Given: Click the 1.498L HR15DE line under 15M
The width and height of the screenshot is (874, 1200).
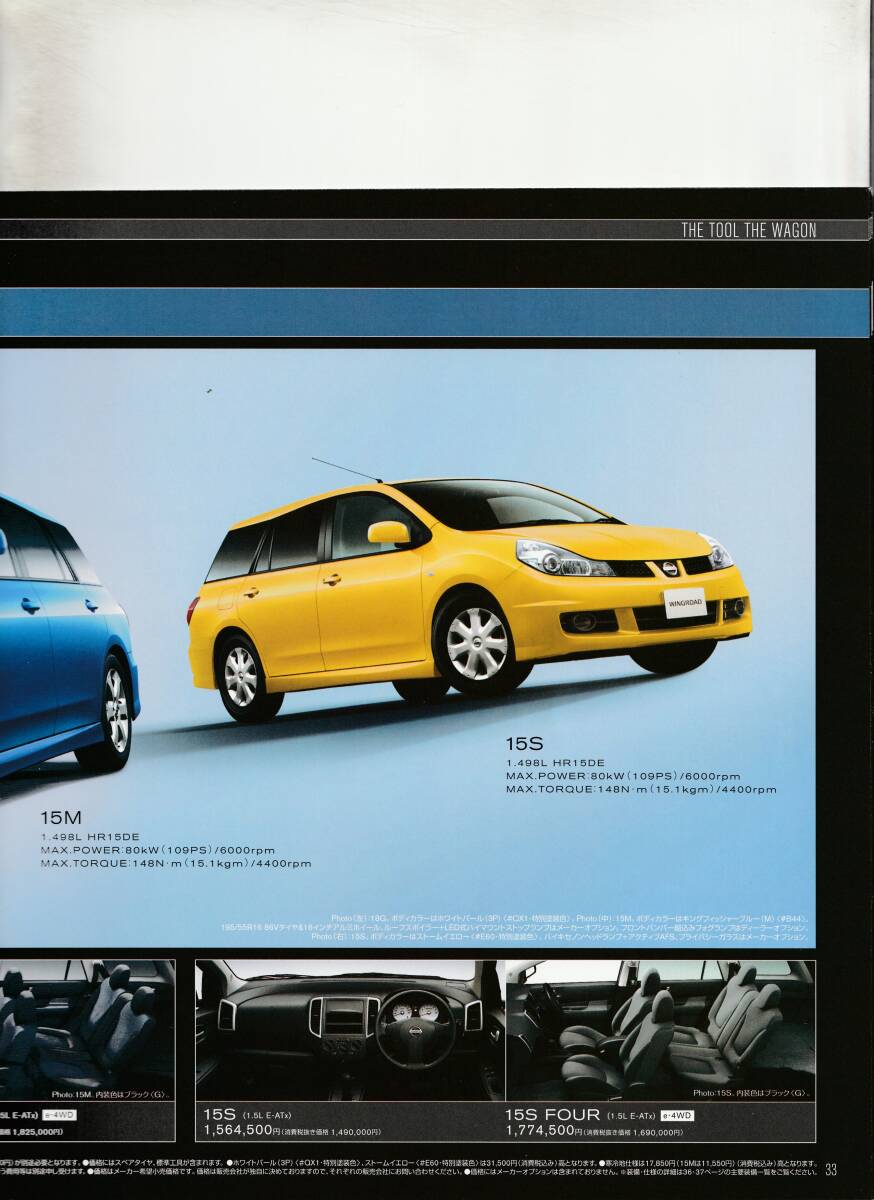Looking at the screenshot, I should point(90,837).
